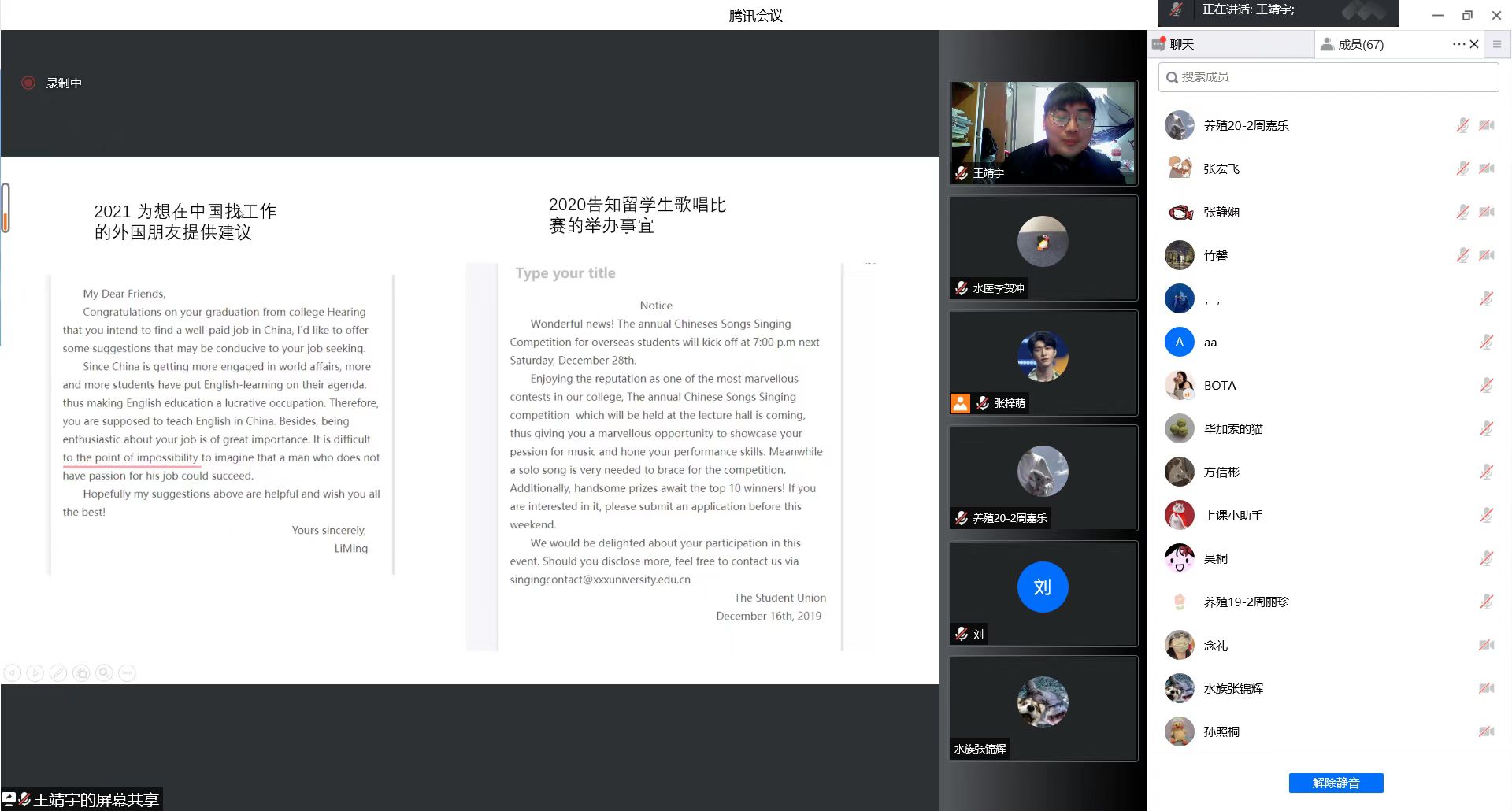This screenshot has width=1512, height=811.
Task: Close the members panel with the X
Action: pyautogui.click(x=1474, y=45)
